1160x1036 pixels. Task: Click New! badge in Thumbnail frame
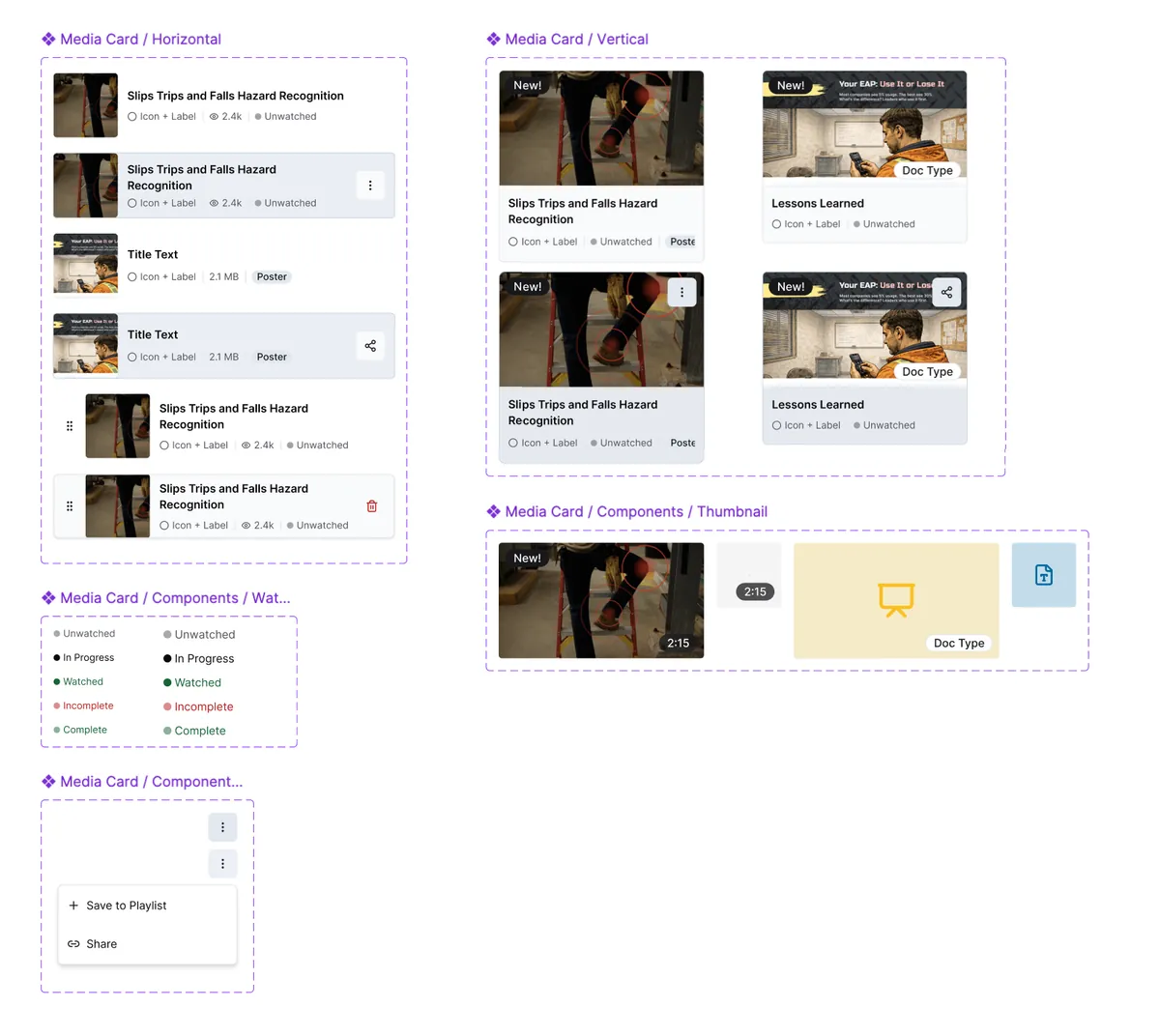pos(528,559)
